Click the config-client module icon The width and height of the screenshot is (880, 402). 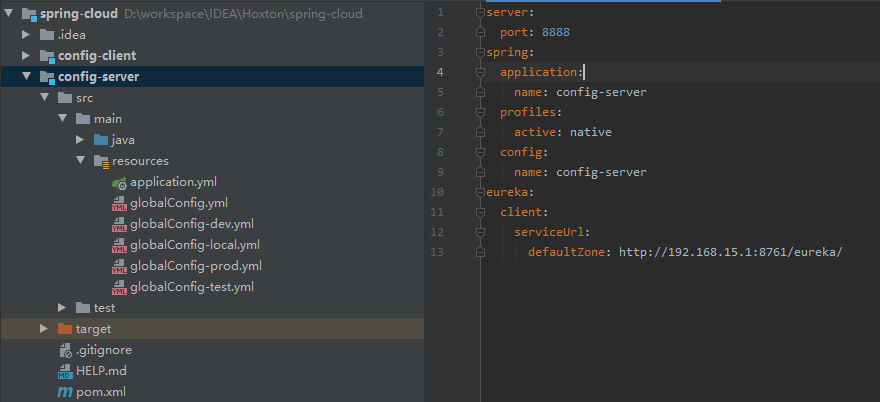click(47, 56)
